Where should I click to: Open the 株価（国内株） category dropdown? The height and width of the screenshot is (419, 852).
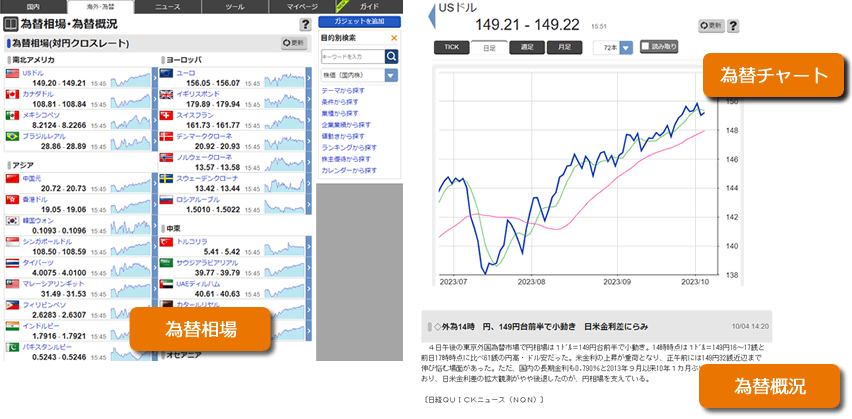tap(391, 75)
